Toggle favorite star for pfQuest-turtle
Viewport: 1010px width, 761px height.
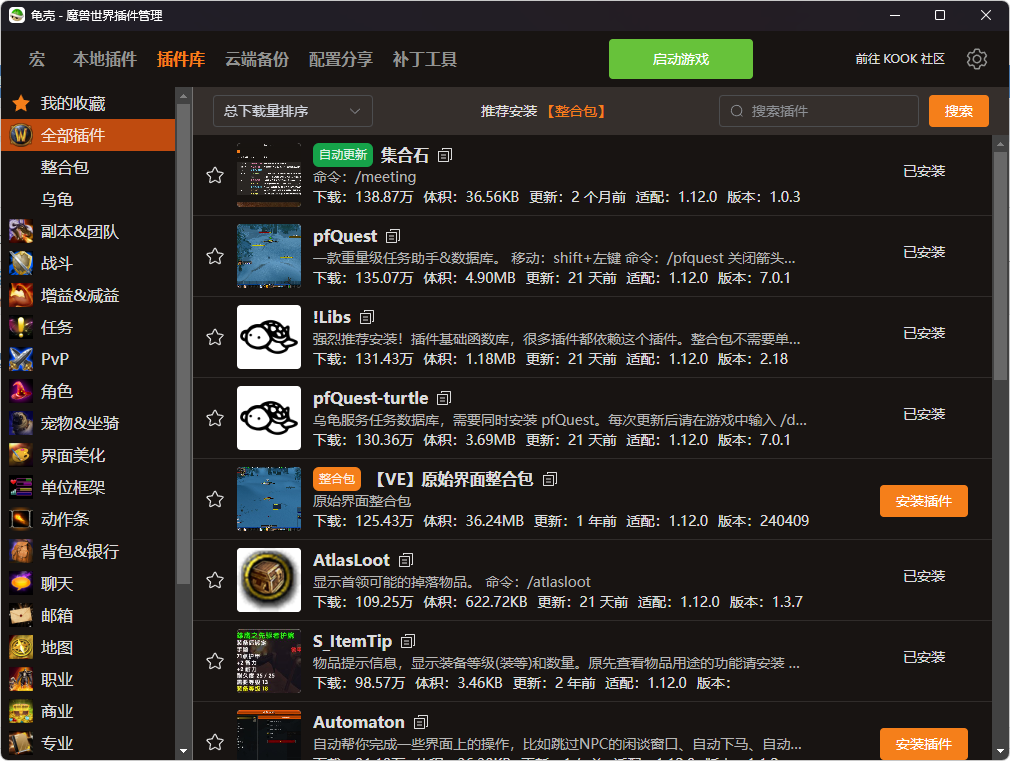215,418
